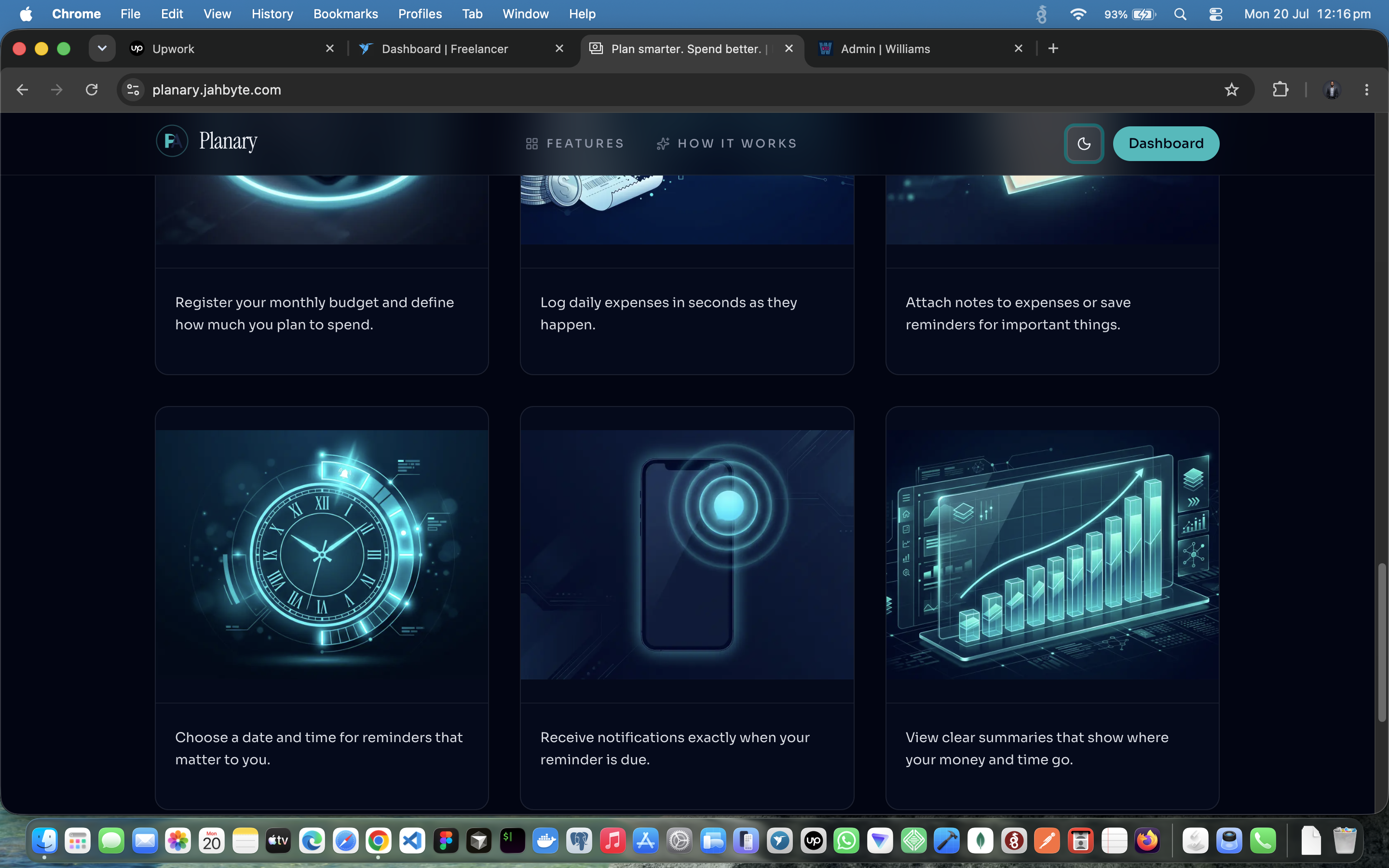Open the Planary logo home link
Image resolution: width=1389 pixels, height=868 pixels.
click(x=206, y=141)
